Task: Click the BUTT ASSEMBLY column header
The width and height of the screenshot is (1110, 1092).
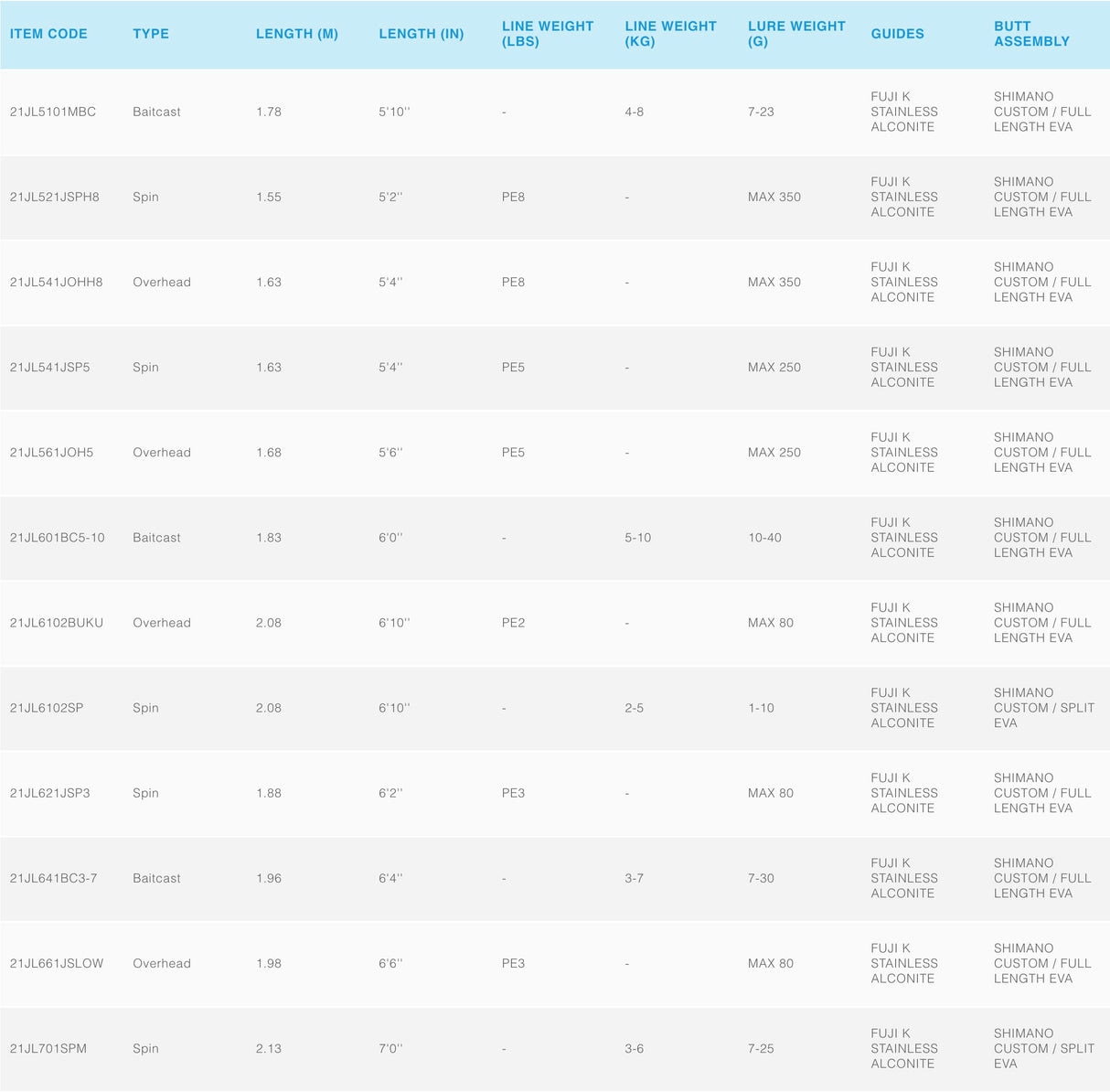Action: pyautogui.click(x=1031, y=34)
